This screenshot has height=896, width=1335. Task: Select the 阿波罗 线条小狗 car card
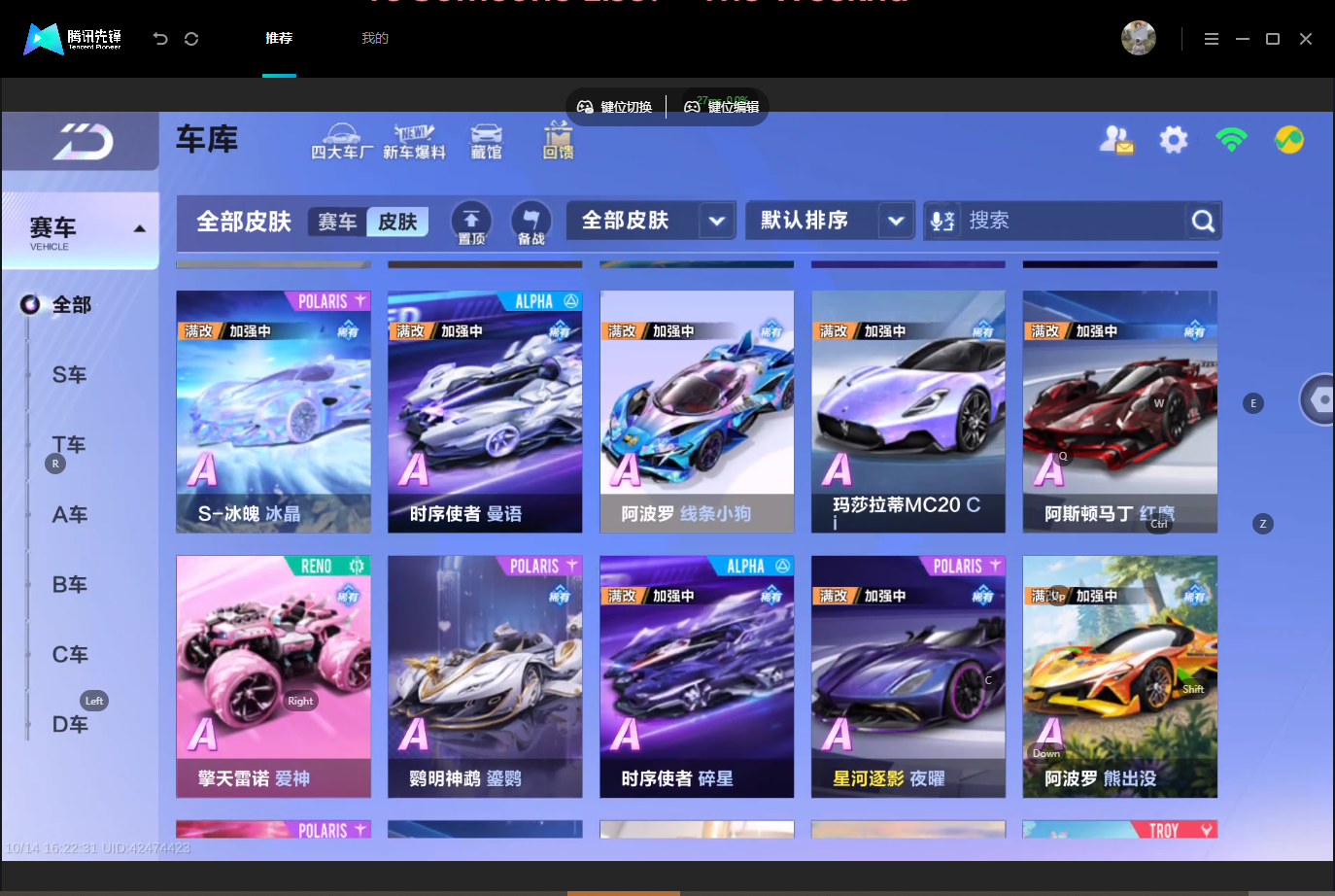(697, 412)
